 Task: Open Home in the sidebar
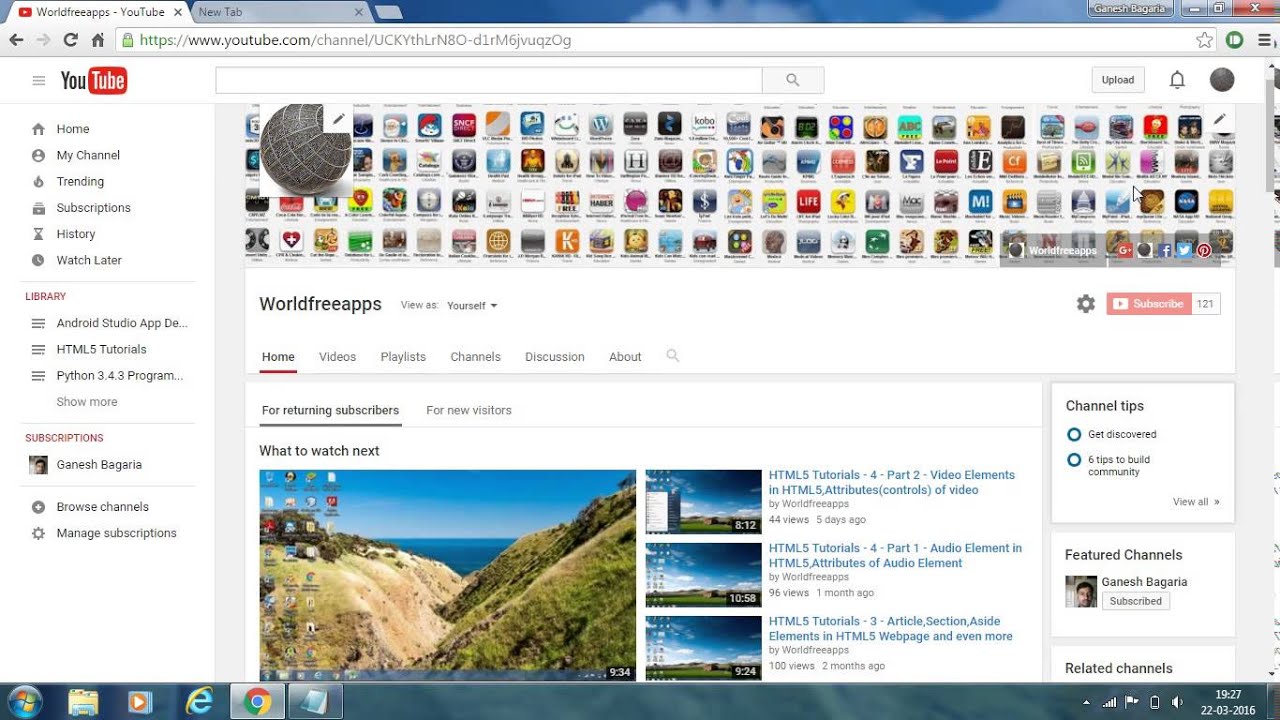(73, 129)
